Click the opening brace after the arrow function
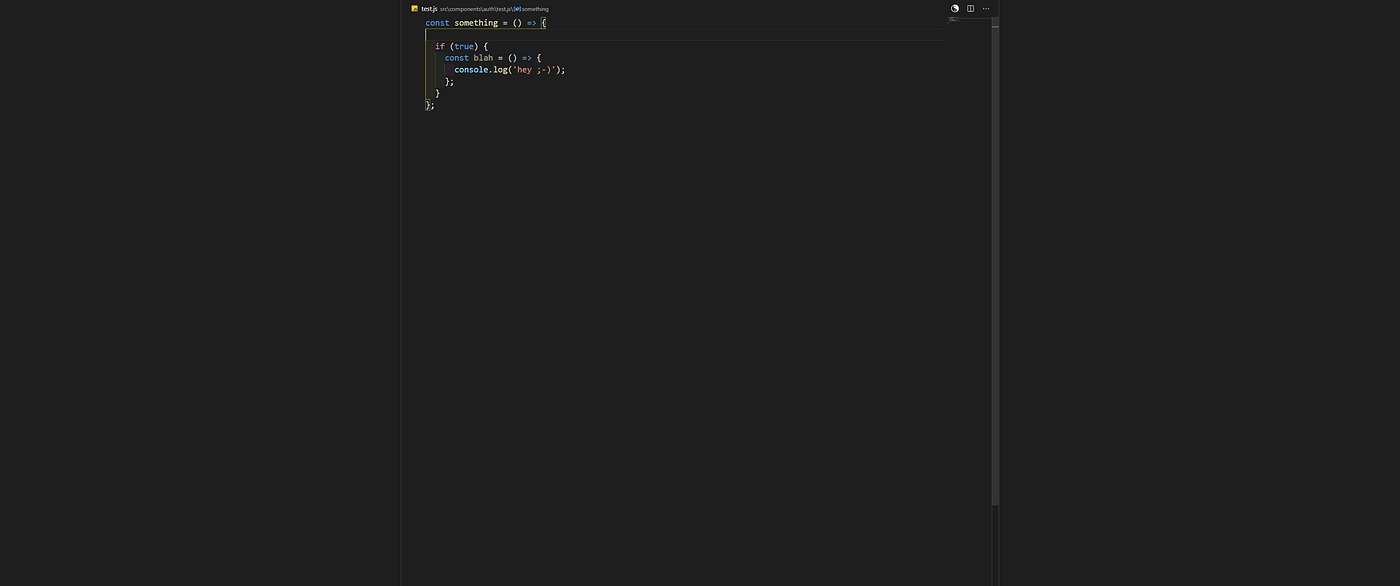The image size is (1400, 586). [x=544, y=22]
